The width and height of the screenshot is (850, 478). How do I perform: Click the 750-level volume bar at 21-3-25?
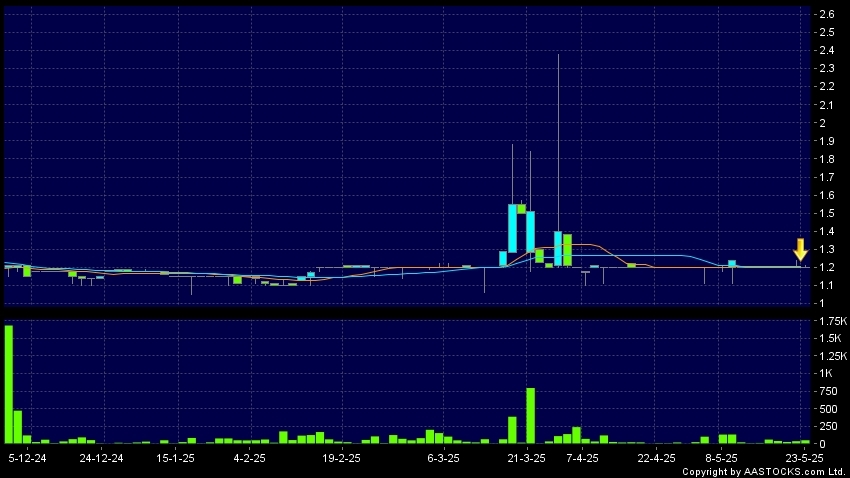(531, 416)
